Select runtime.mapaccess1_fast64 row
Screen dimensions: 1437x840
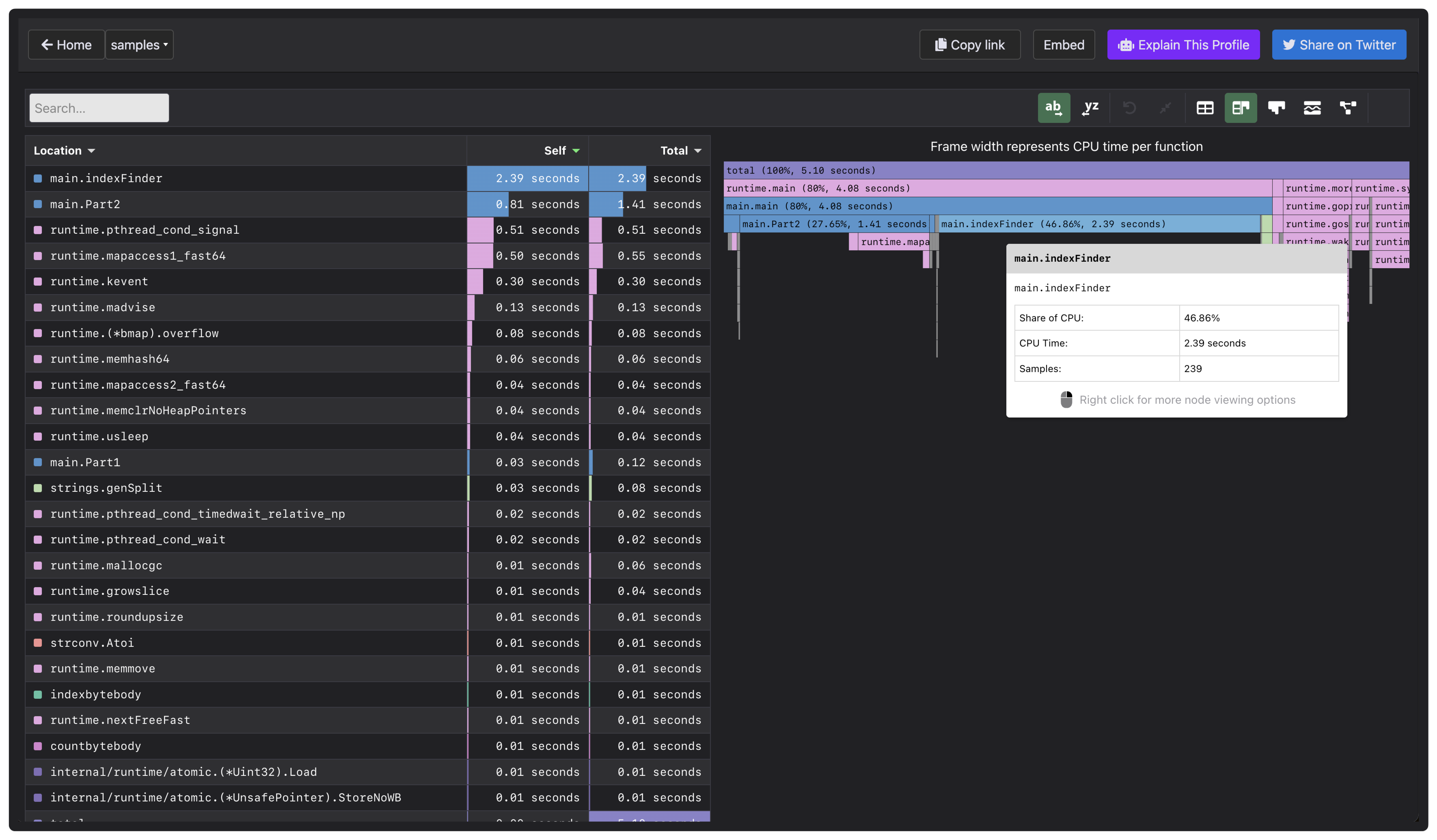[x=368, y=256]
